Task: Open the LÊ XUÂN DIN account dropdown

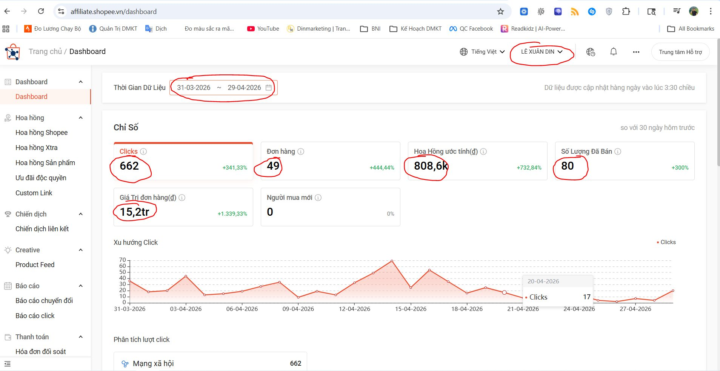Action: pyautogui.click(x=541, y=52)
